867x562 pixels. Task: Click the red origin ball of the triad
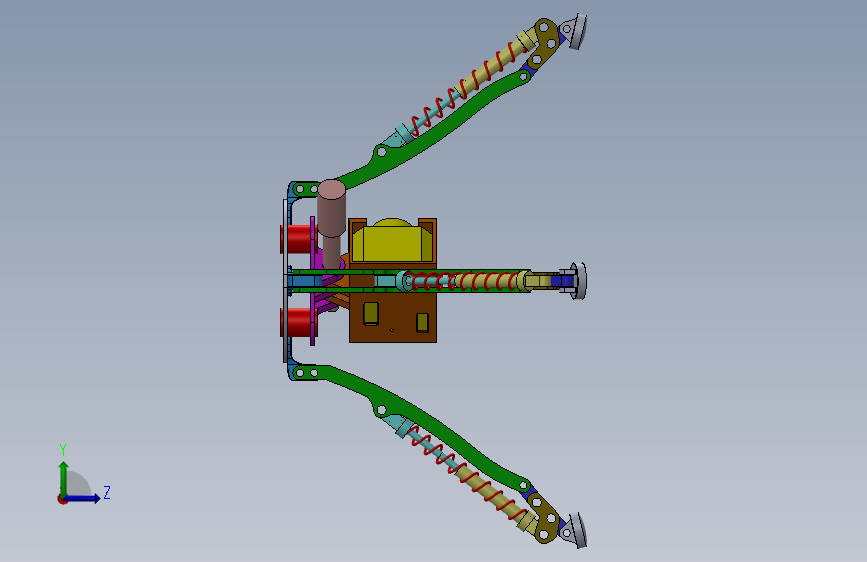[62, 500]
